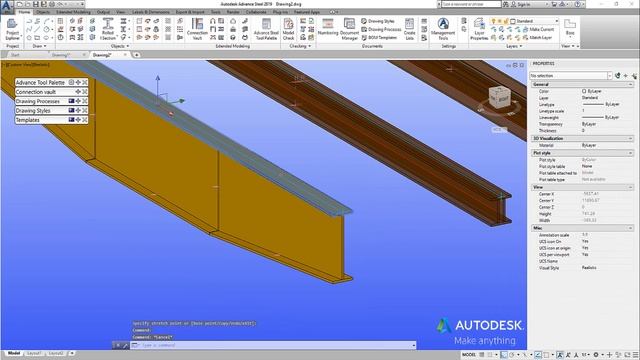Click the workspace switching gear icon
Screen dimensions: 640x360
coord(596,355)
